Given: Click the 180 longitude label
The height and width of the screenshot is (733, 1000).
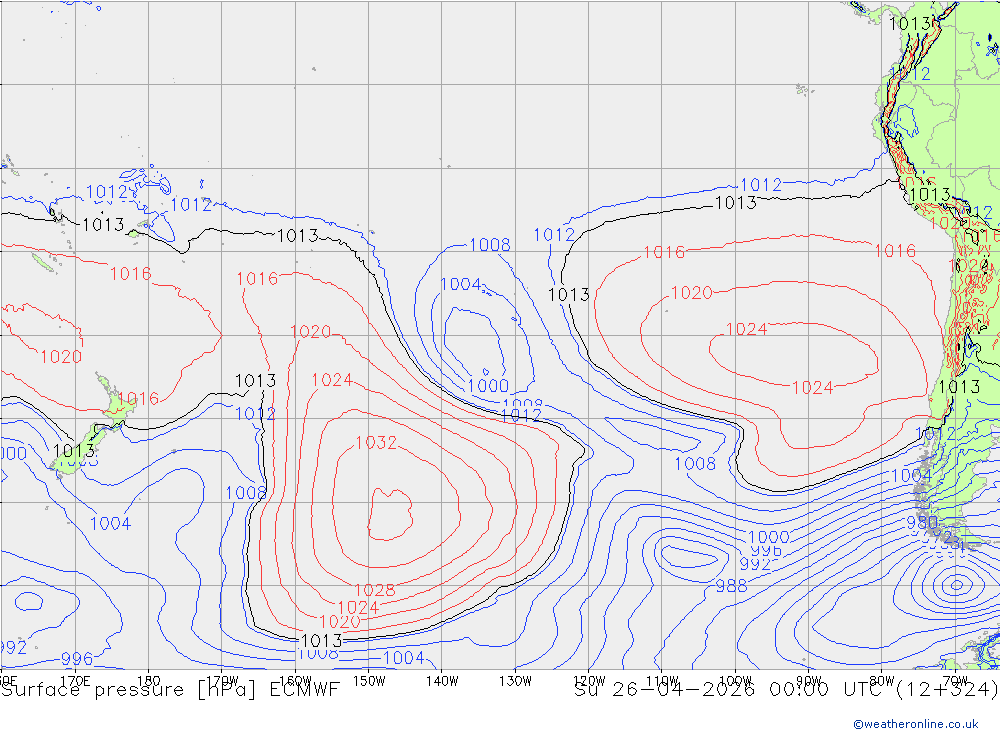Looking at the screenshot, I should coord(149,681).
